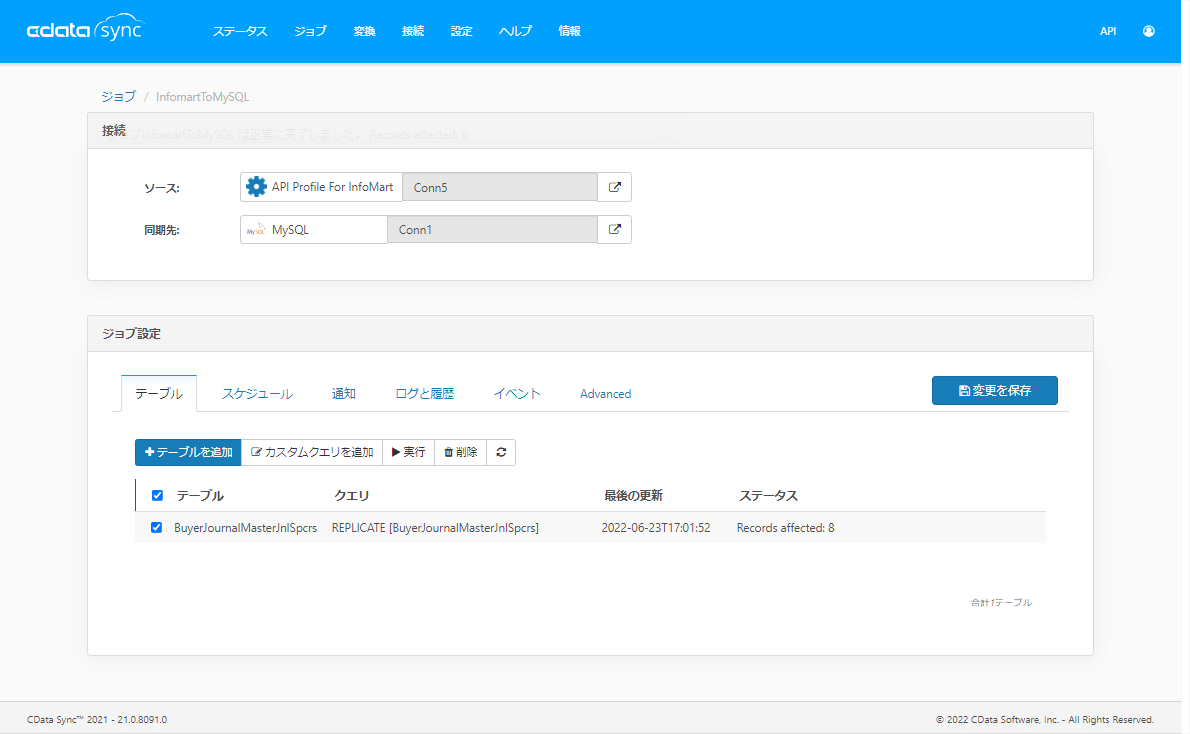Viewport: 1190px width, 734px height.
Task: Select the API Profile For InfoMart source
Action: click(321, 187)
